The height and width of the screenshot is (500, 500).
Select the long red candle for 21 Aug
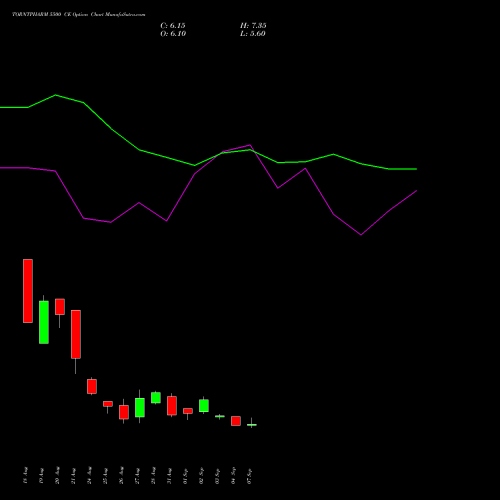coord(76,334)
